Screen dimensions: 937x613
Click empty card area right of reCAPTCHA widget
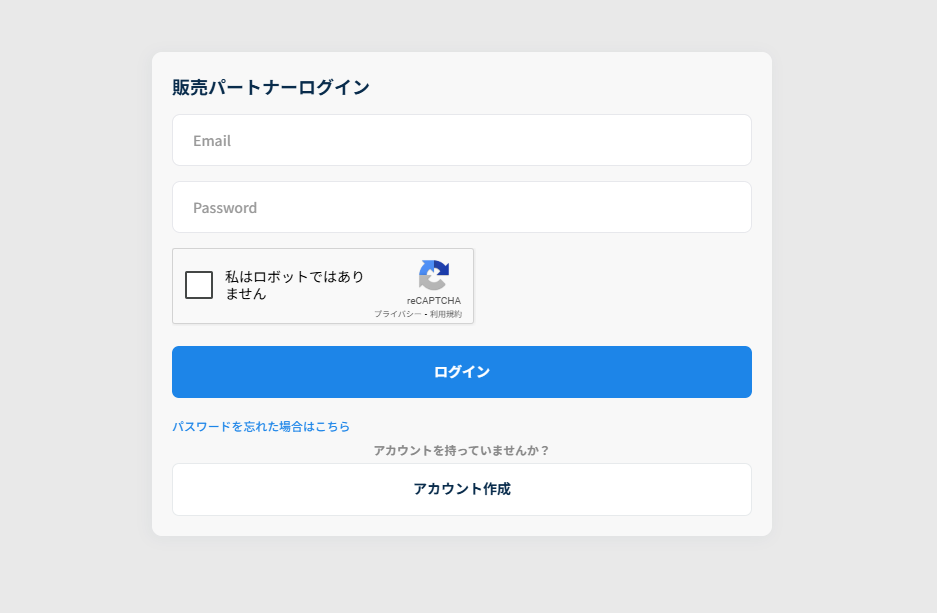(x=613, y=286)
